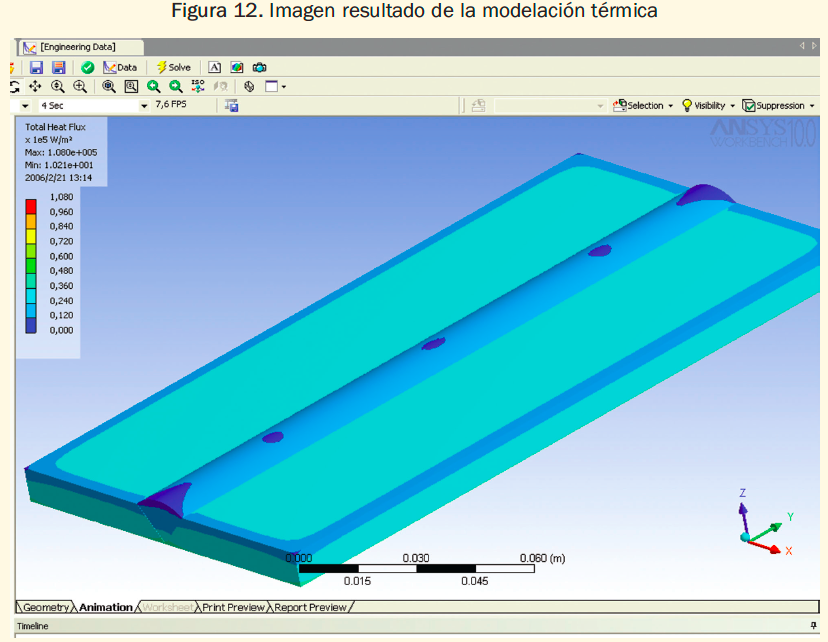This screenshot has height=642, width=828.
Task: Click the blue Save disk icon
Action: 36,67
